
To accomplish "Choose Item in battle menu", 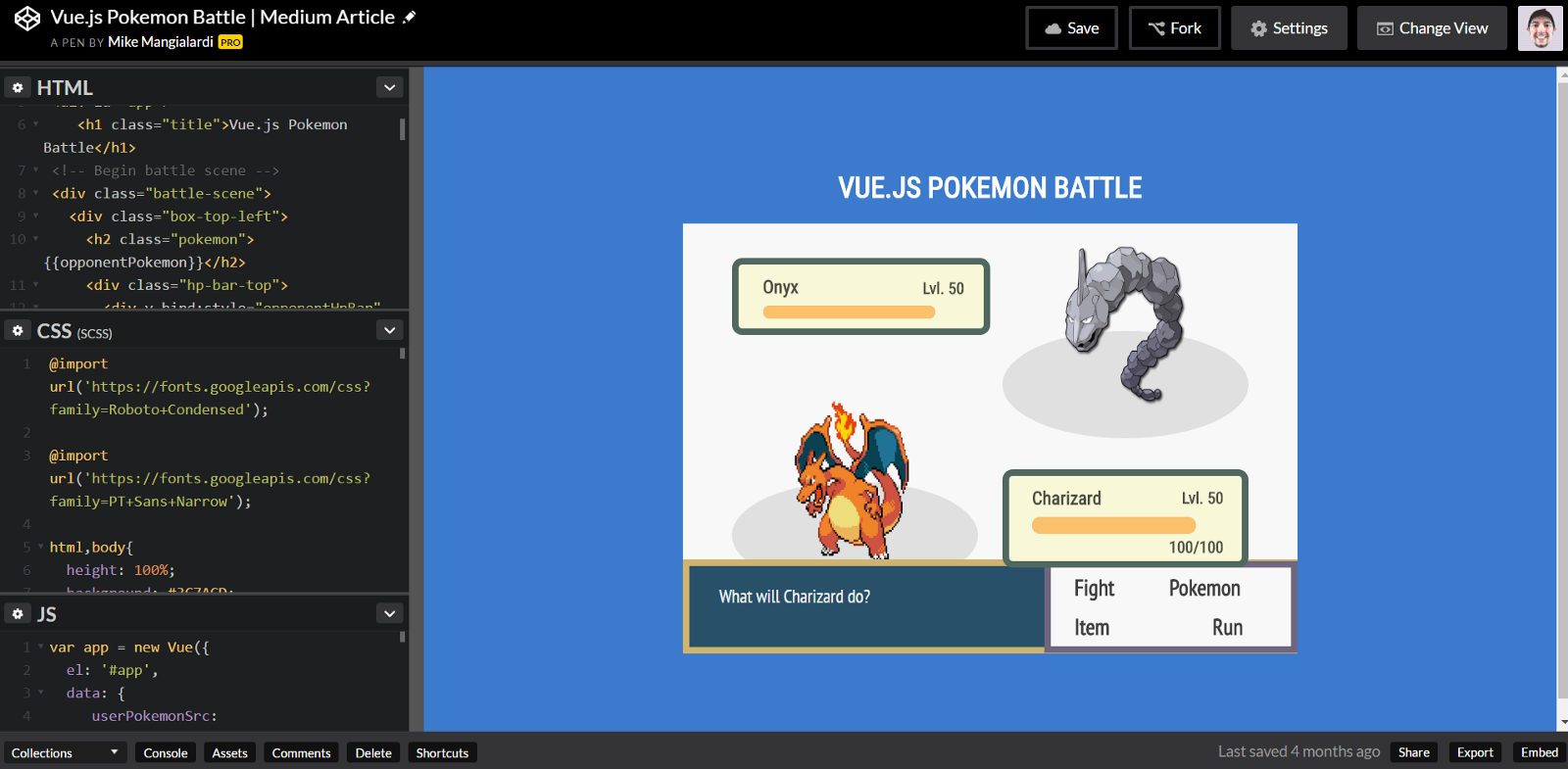I will tap(1092, 628).
